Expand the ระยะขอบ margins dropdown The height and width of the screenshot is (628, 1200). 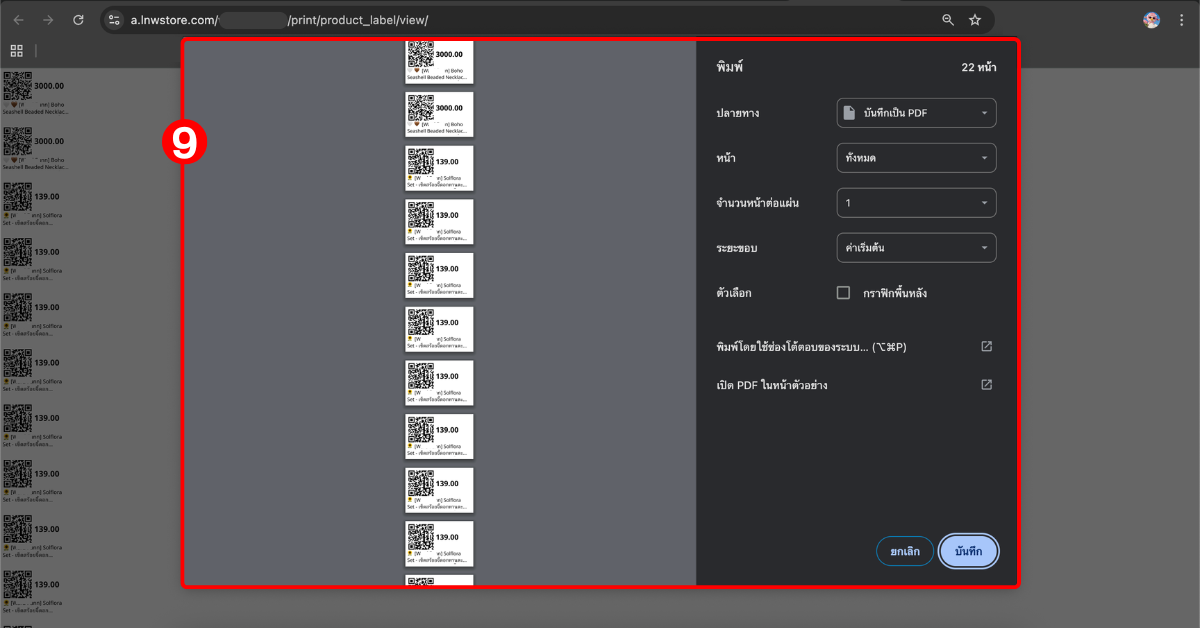coord(916,248)
